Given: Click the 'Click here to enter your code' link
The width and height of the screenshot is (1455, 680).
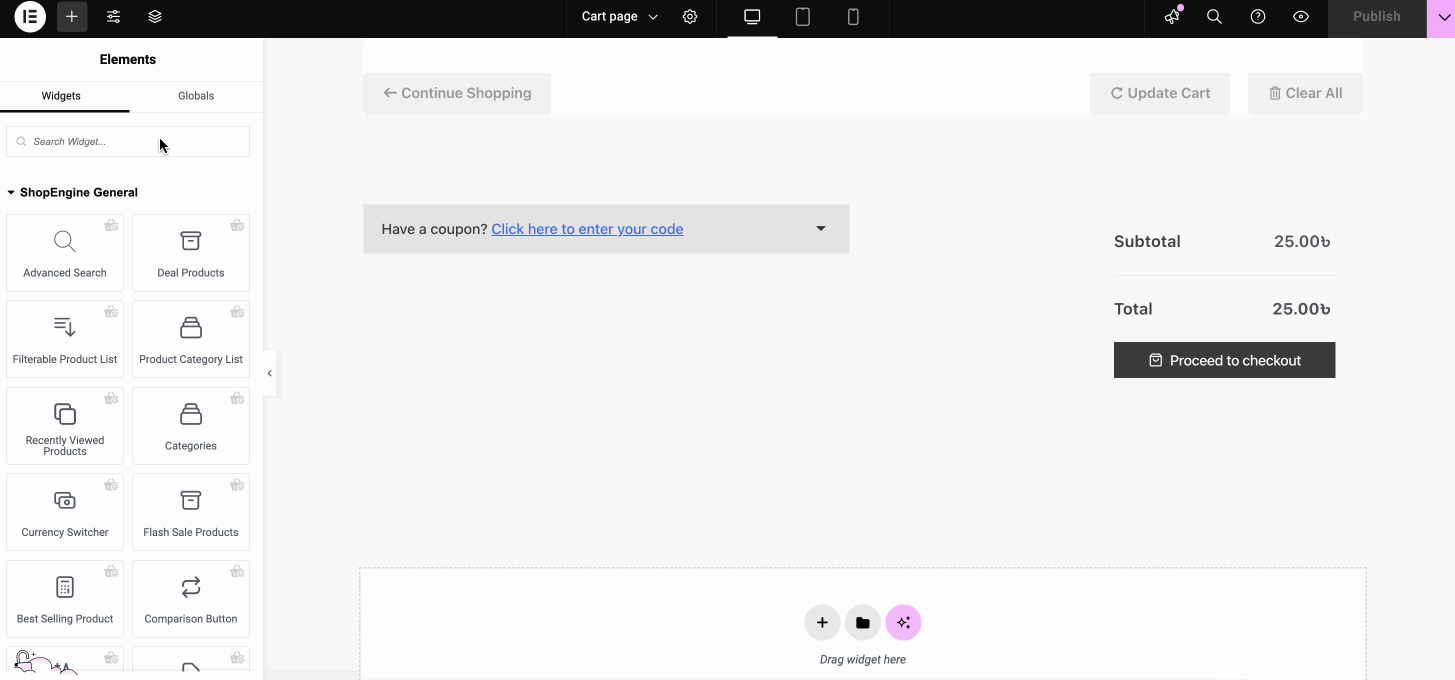Looking at the screenshot, I should 587,229.
